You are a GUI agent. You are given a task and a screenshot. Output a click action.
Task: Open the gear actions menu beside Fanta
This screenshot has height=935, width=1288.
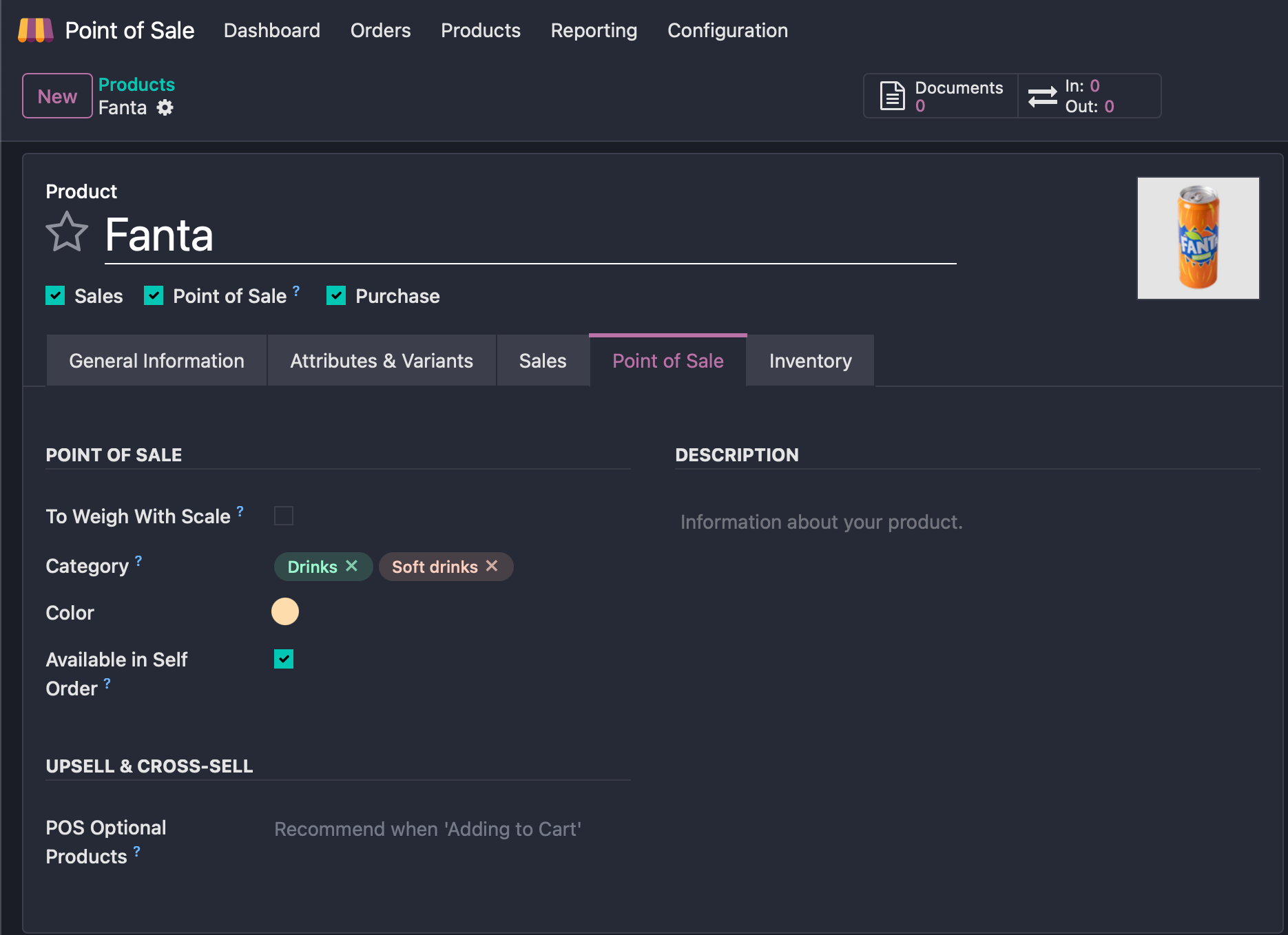point(165,107)
